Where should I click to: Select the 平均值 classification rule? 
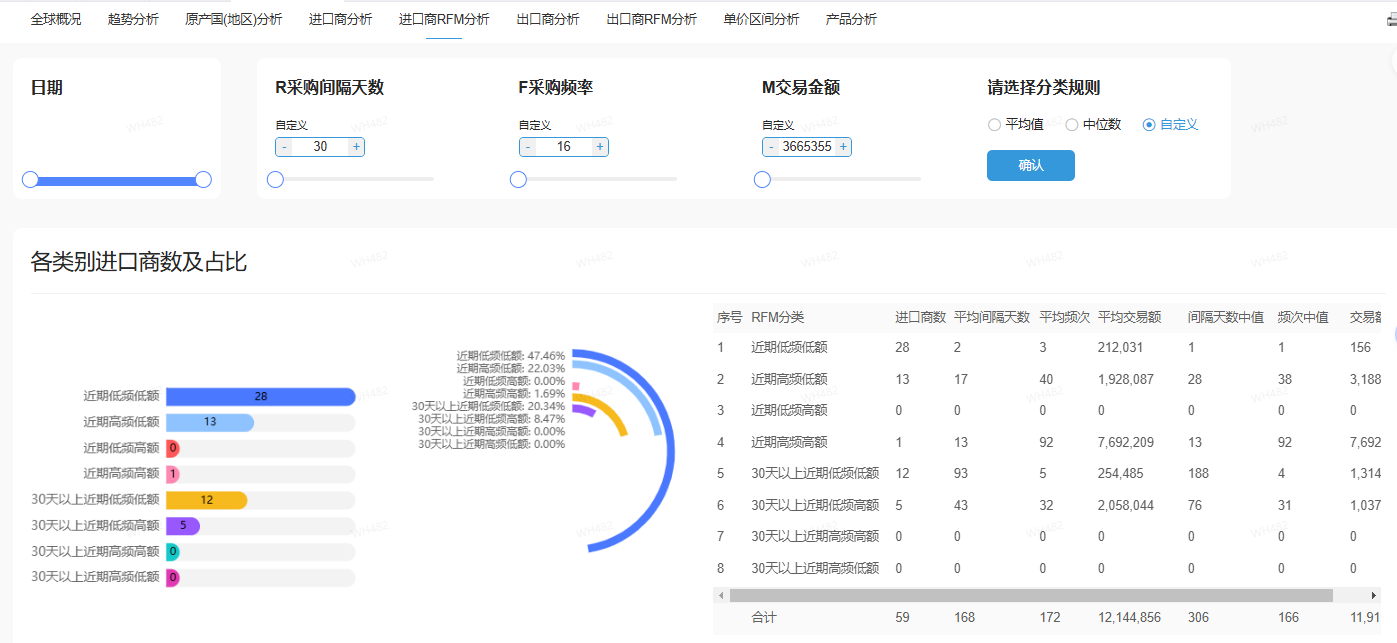tap(994, 125)
